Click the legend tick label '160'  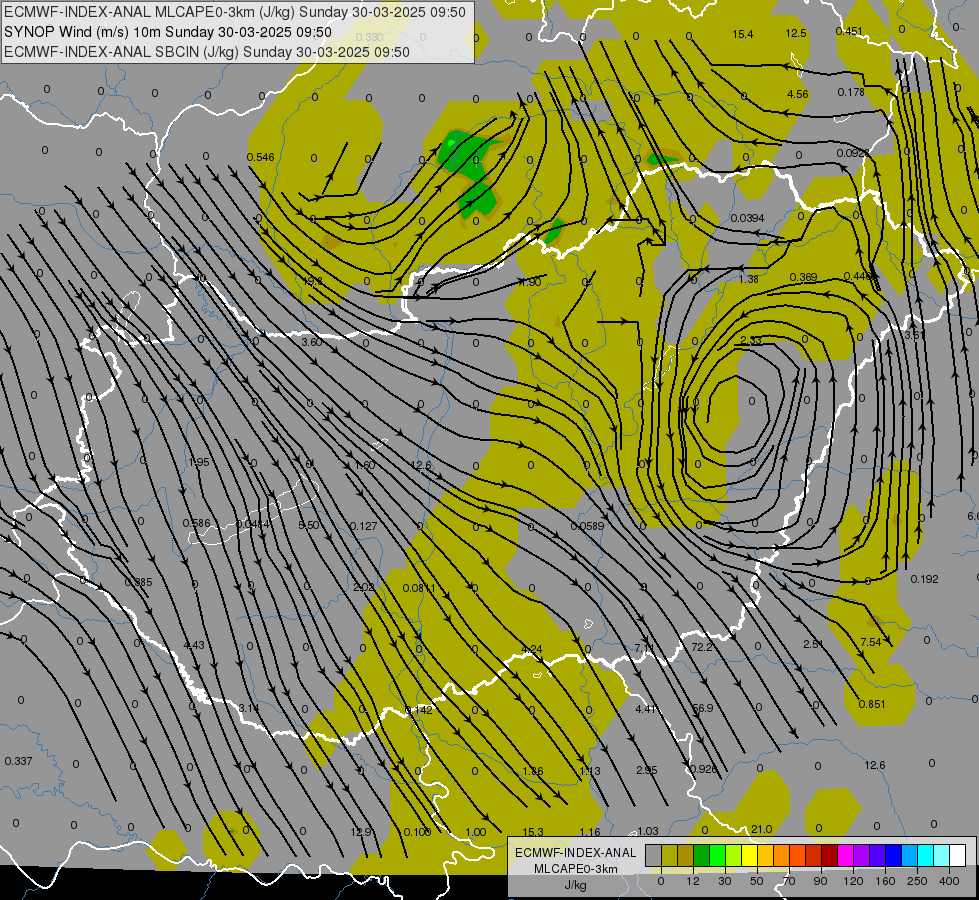(885, 881)
